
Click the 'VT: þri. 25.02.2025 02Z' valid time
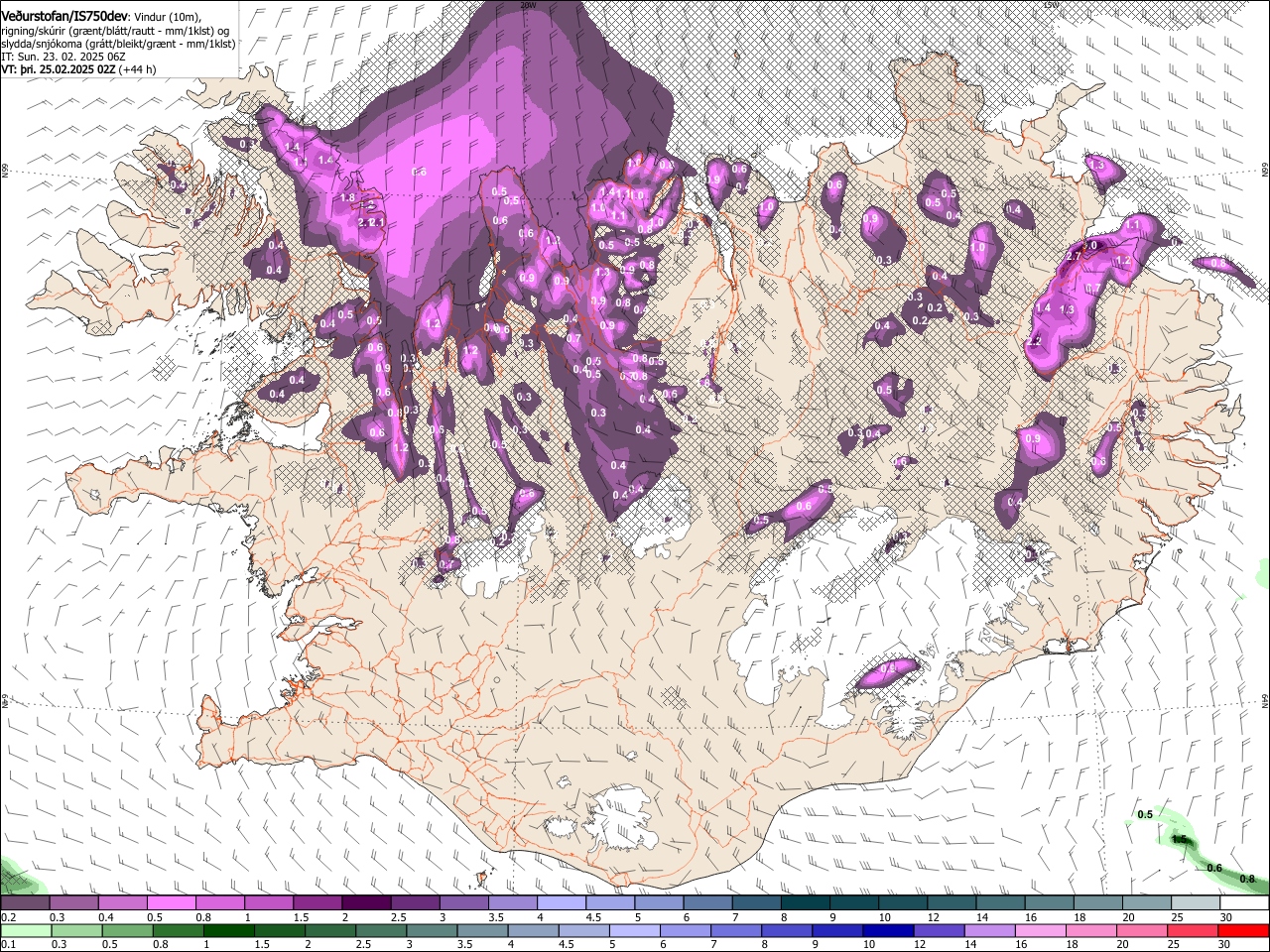coord(58,69)
